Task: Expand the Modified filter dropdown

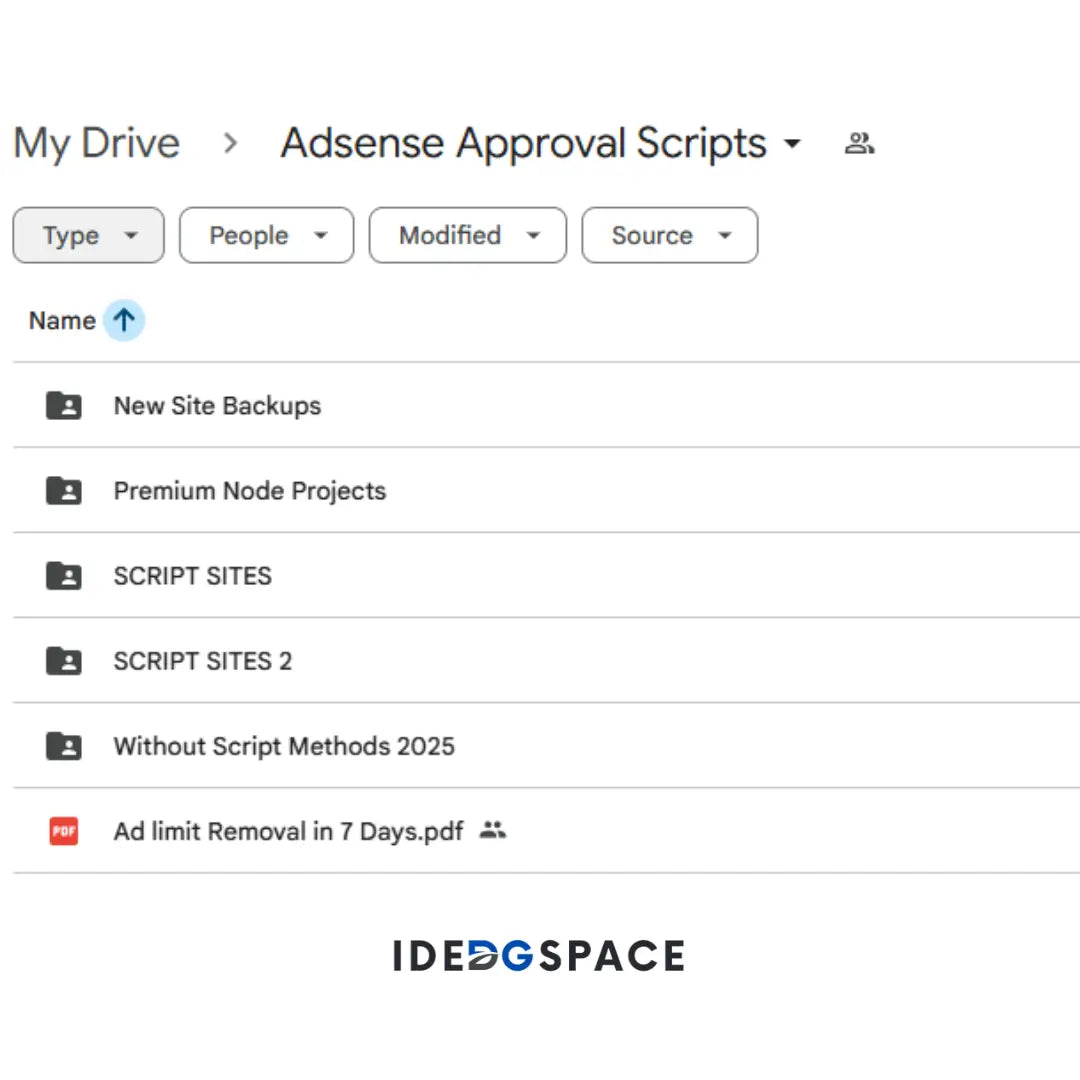Action: [x=467, y=236]
